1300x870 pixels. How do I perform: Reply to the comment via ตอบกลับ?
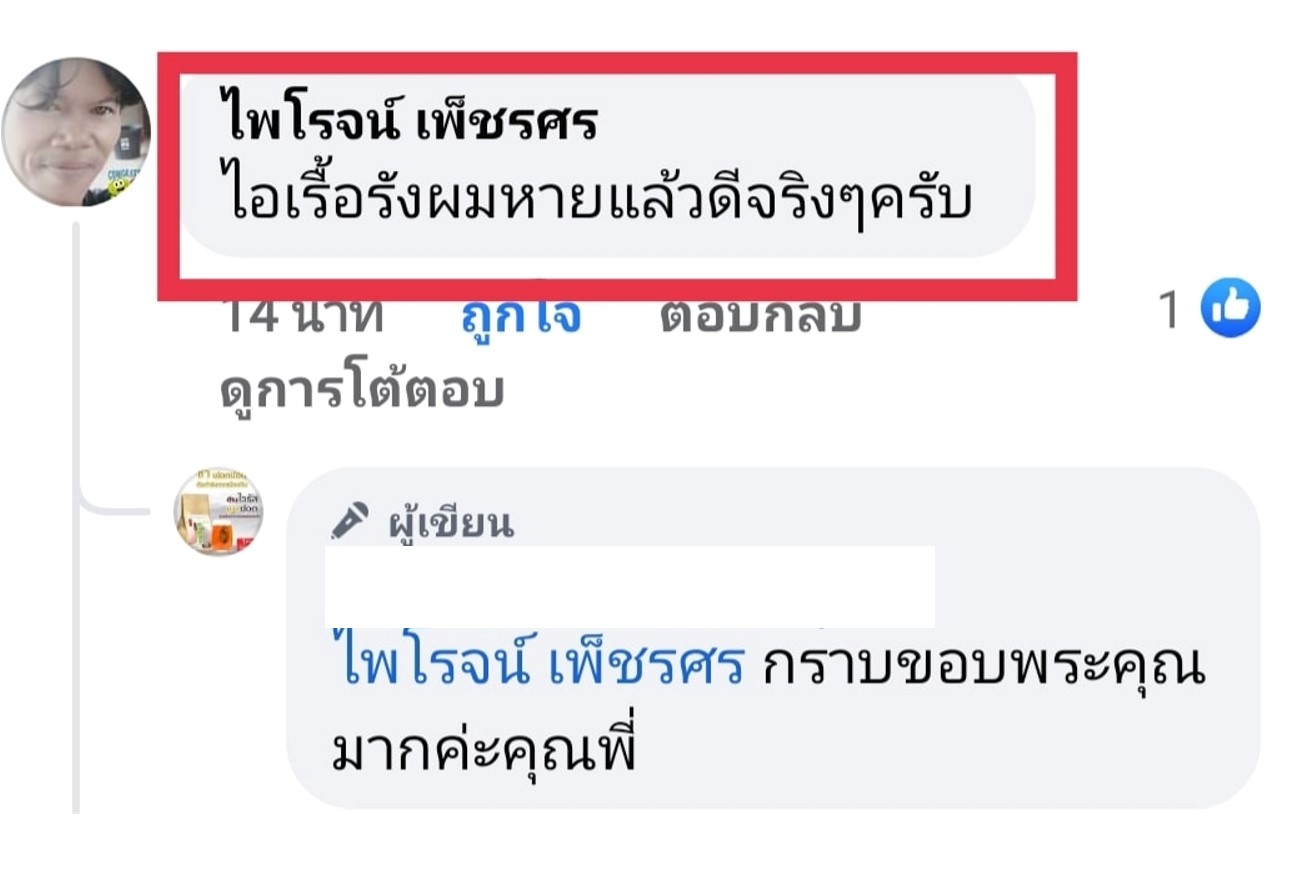coord(761,316)
